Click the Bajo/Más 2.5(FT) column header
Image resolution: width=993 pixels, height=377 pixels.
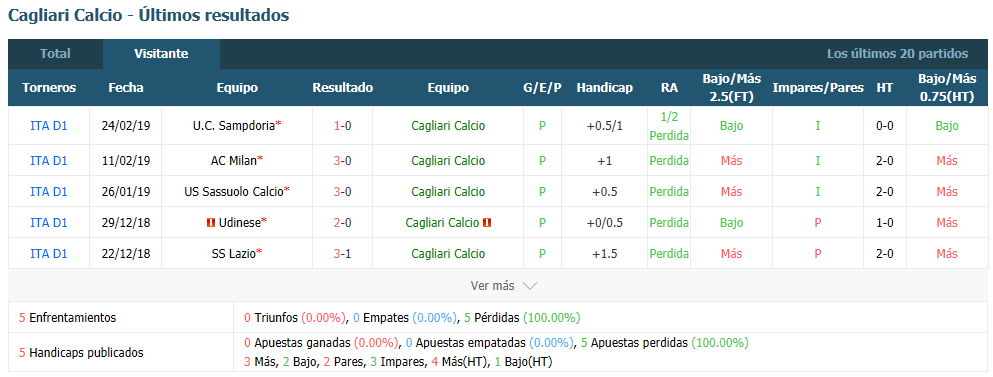click(x=731, y=88)
